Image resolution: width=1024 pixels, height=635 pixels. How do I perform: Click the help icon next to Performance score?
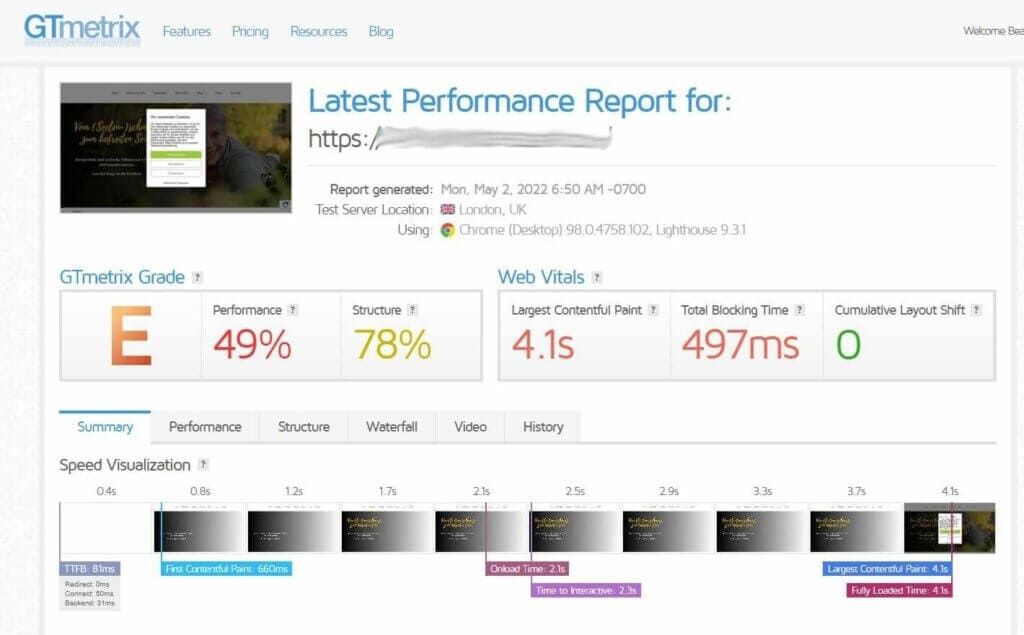pyautogui.click(x=293, y=310)
